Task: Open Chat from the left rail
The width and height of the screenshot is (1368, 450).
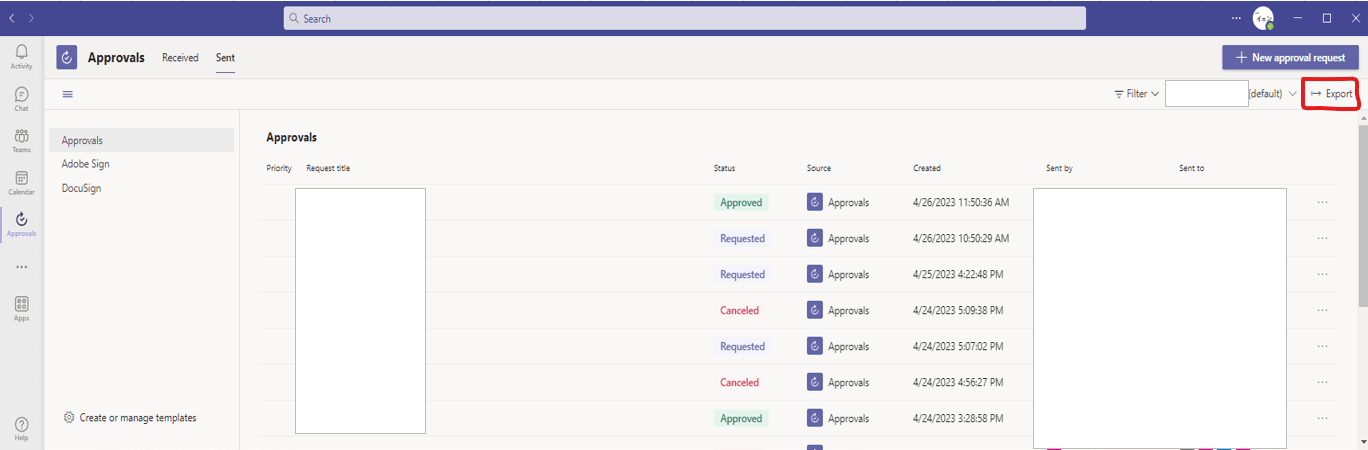Action: (21, 98)
